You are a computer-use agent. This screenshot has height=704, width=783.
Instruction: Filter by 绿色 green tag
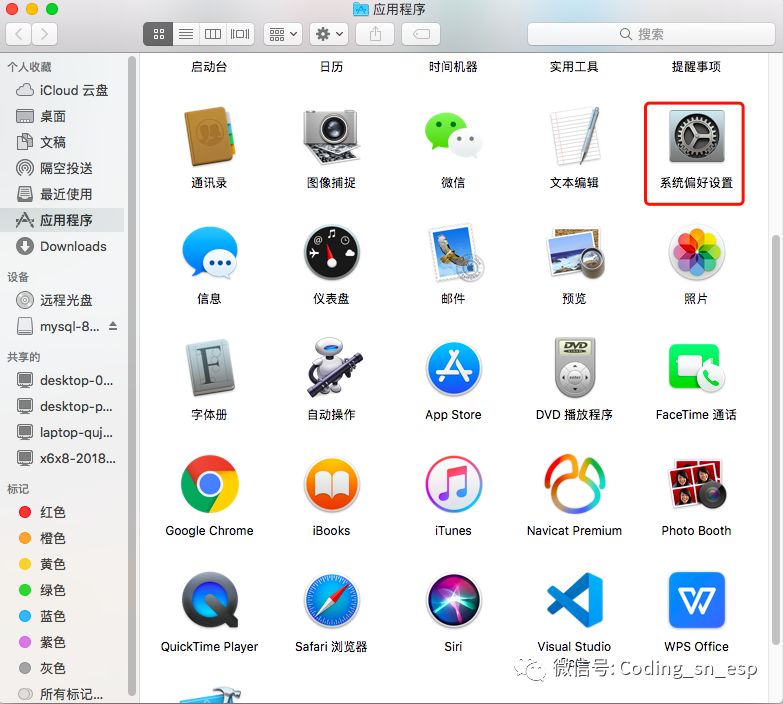[x=62, y=590]
